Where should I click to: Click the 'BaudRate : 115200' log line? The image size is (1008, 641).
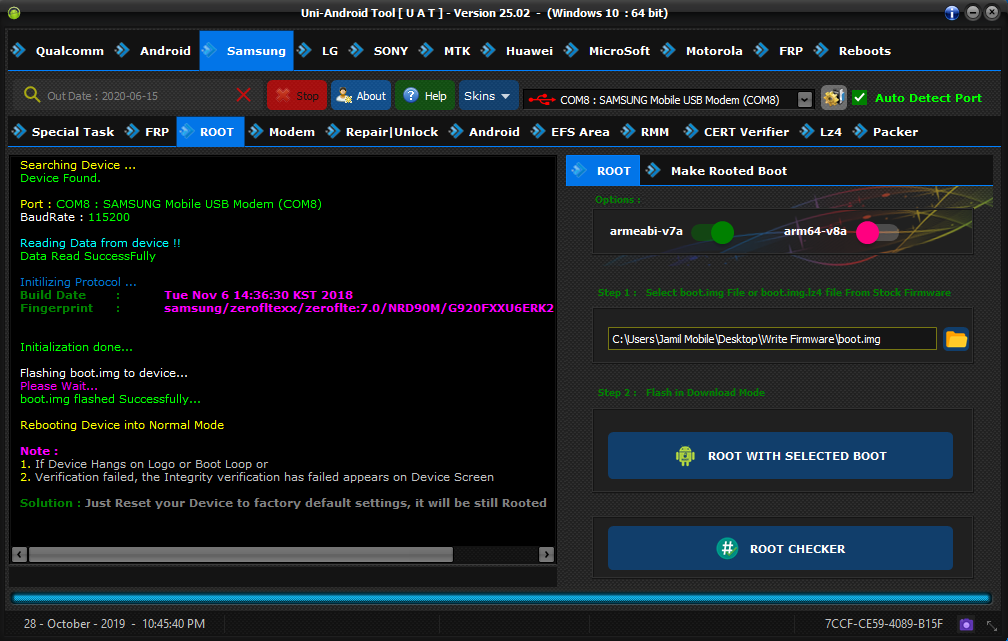tap(75, 217)
